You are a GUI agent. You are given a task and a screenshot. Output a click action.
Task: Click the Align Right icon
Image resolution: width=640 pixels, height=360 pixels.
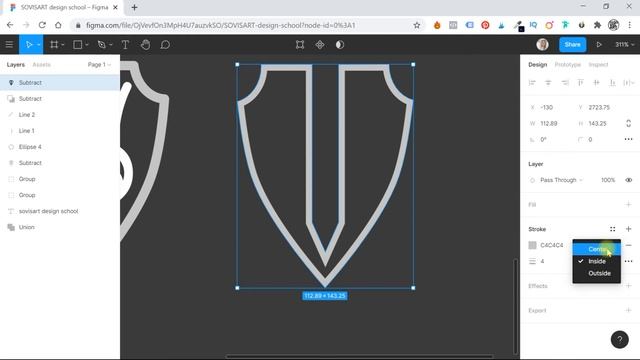click(564, 83)
